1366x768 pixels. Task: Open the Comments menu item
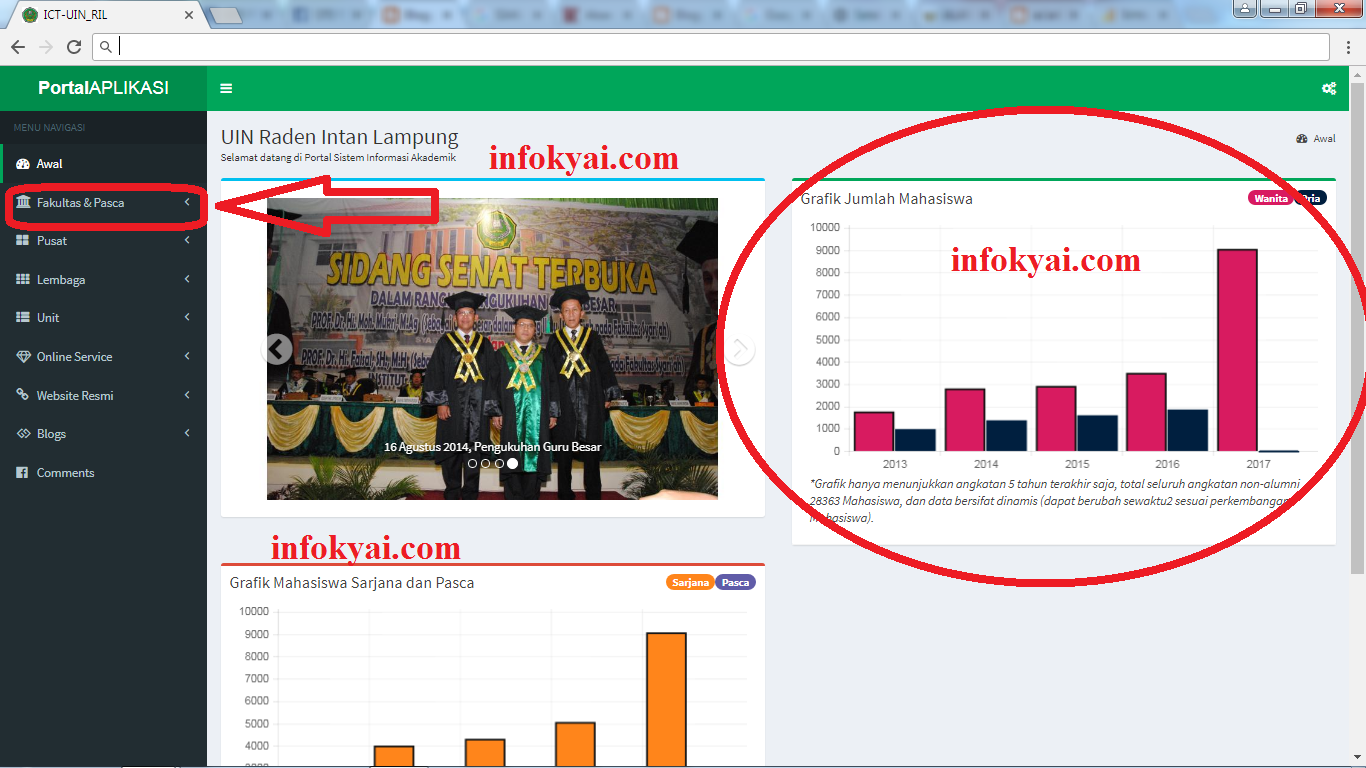[103, 473]
